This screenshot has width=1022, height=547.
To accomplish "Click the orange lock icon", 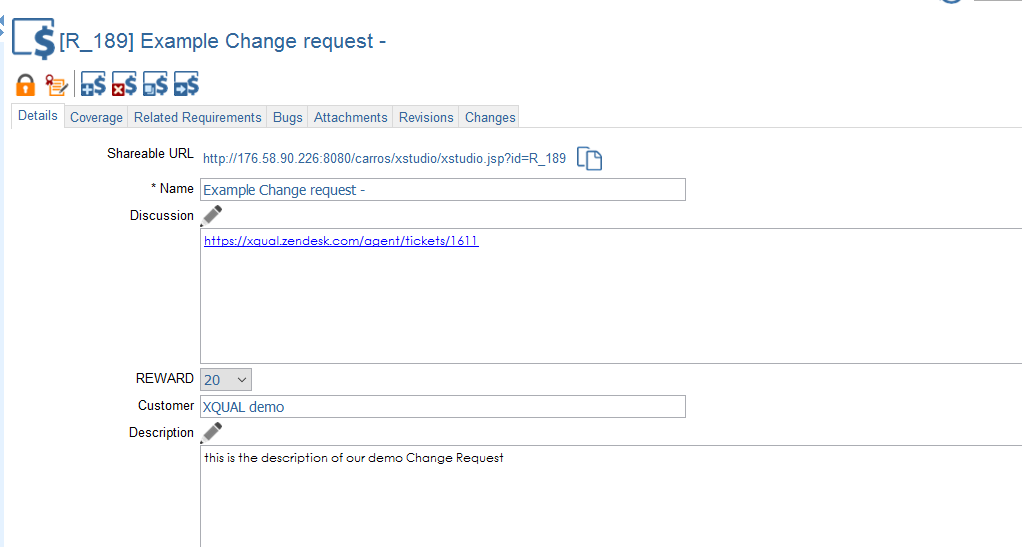I will (25, 85).
